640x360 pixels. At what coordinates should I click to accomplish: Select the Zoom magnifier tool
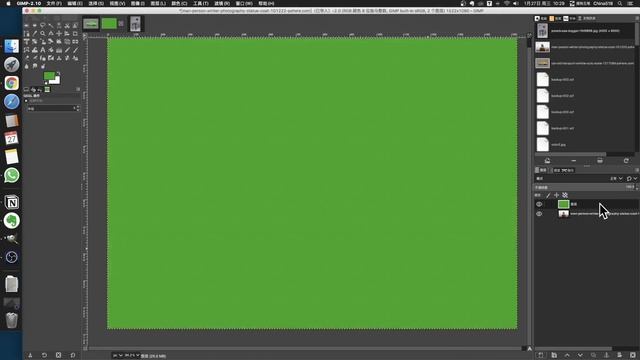point(43,33)
